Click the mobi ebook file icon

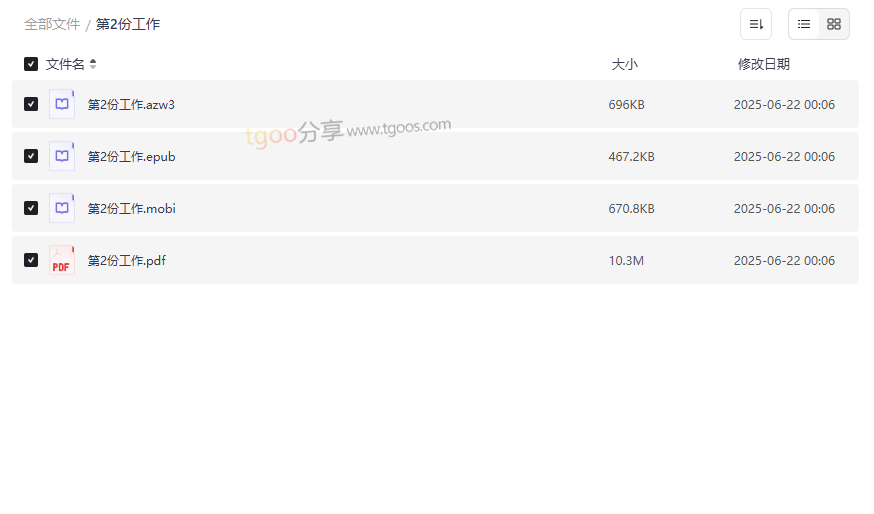[62, 208]
